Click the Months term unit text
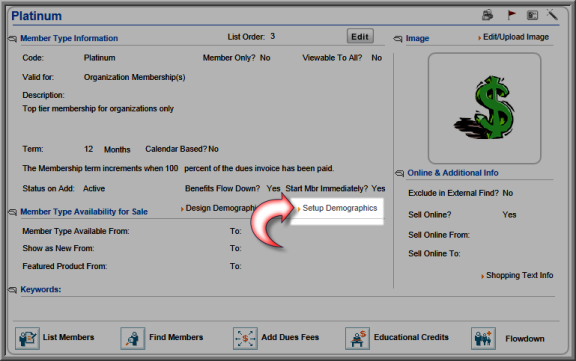 tap(117, 149)
